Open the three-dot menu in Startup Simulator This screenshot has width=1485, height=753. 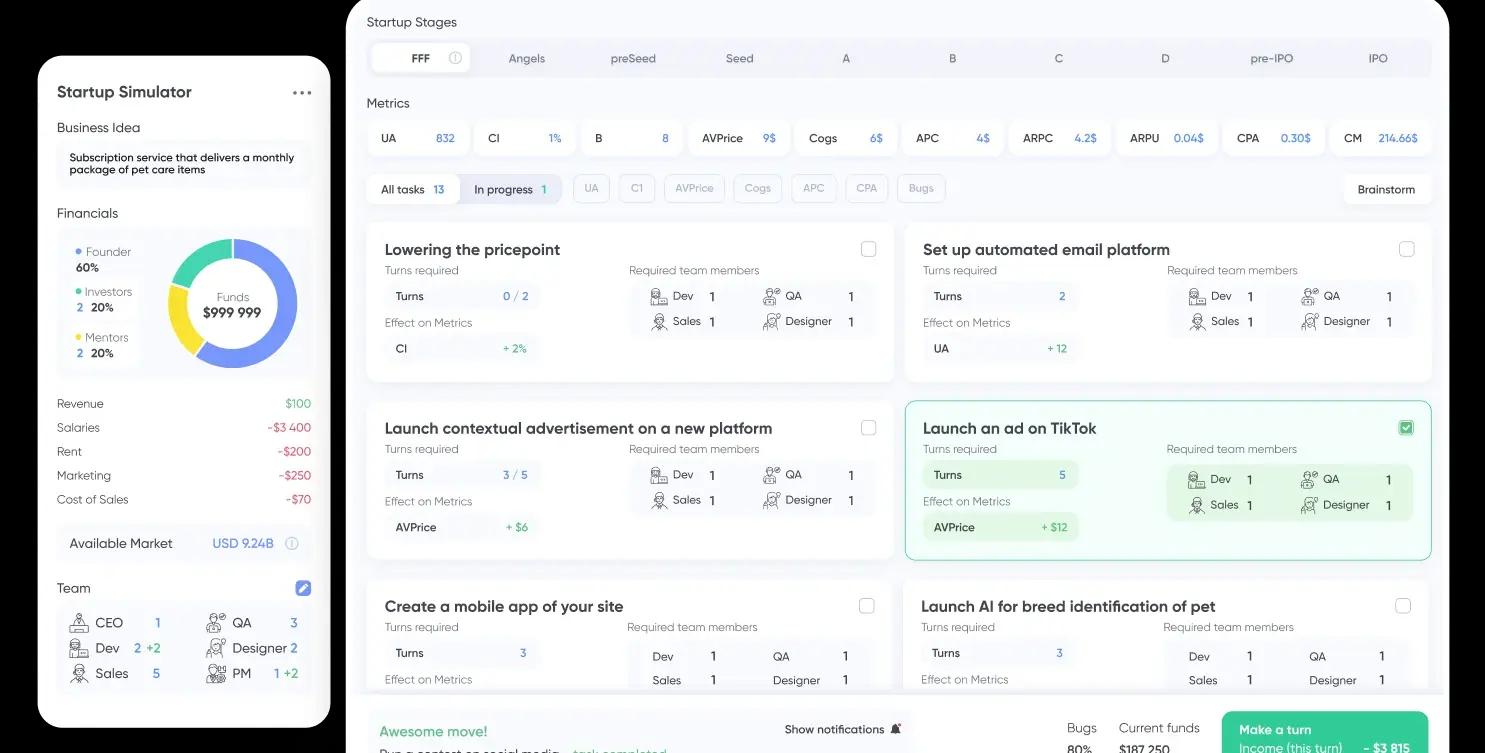(302, 93)
